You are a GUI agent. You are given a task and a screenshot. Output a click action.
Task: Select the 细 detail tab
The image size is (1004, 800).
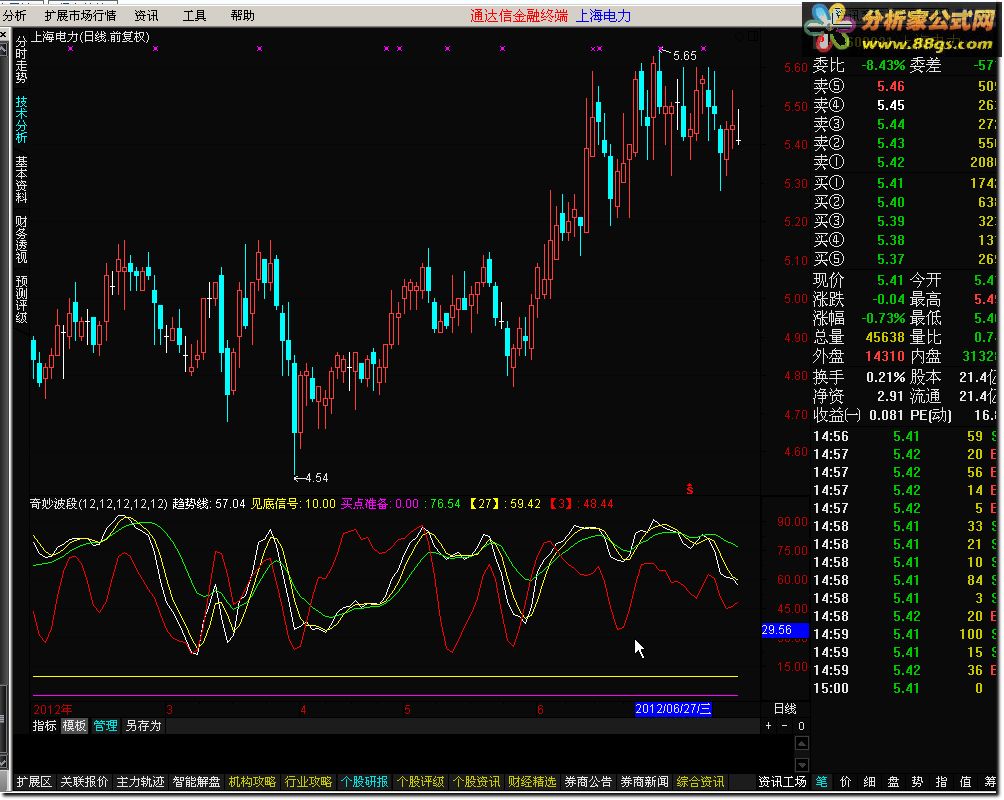coord(870,781)
